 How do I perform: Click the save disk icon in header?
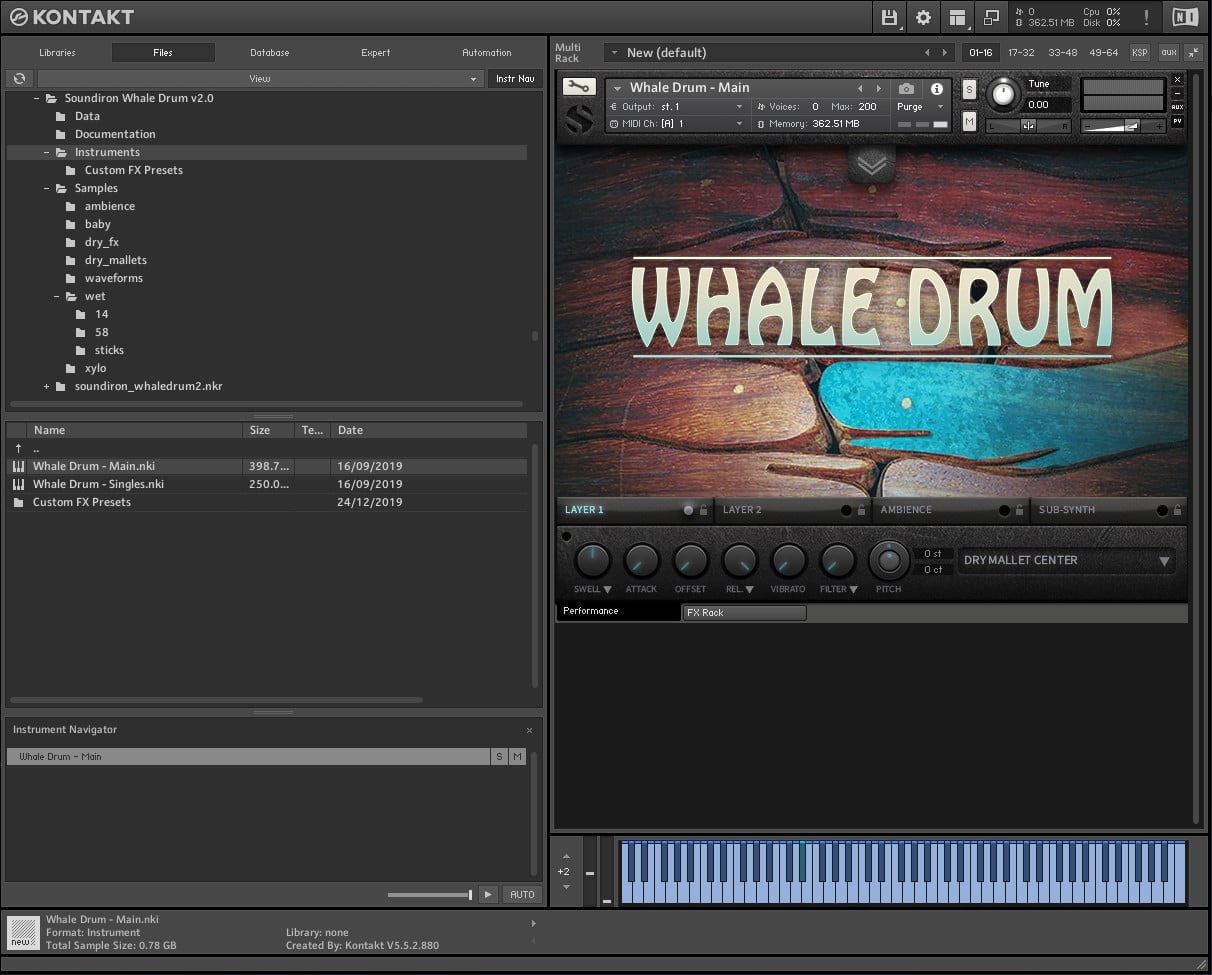888,17
